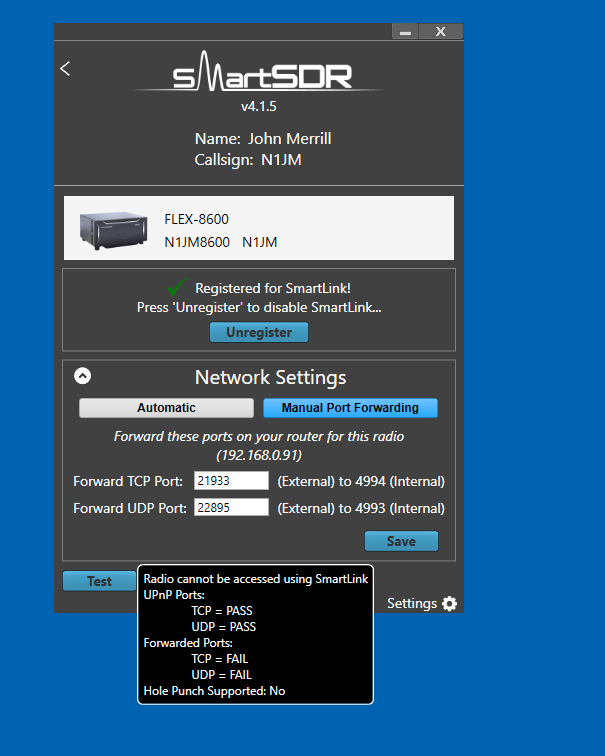Select the FLEX-8600 radio image
This screenshot has height=756, width=605.
[x=113, y=230]
